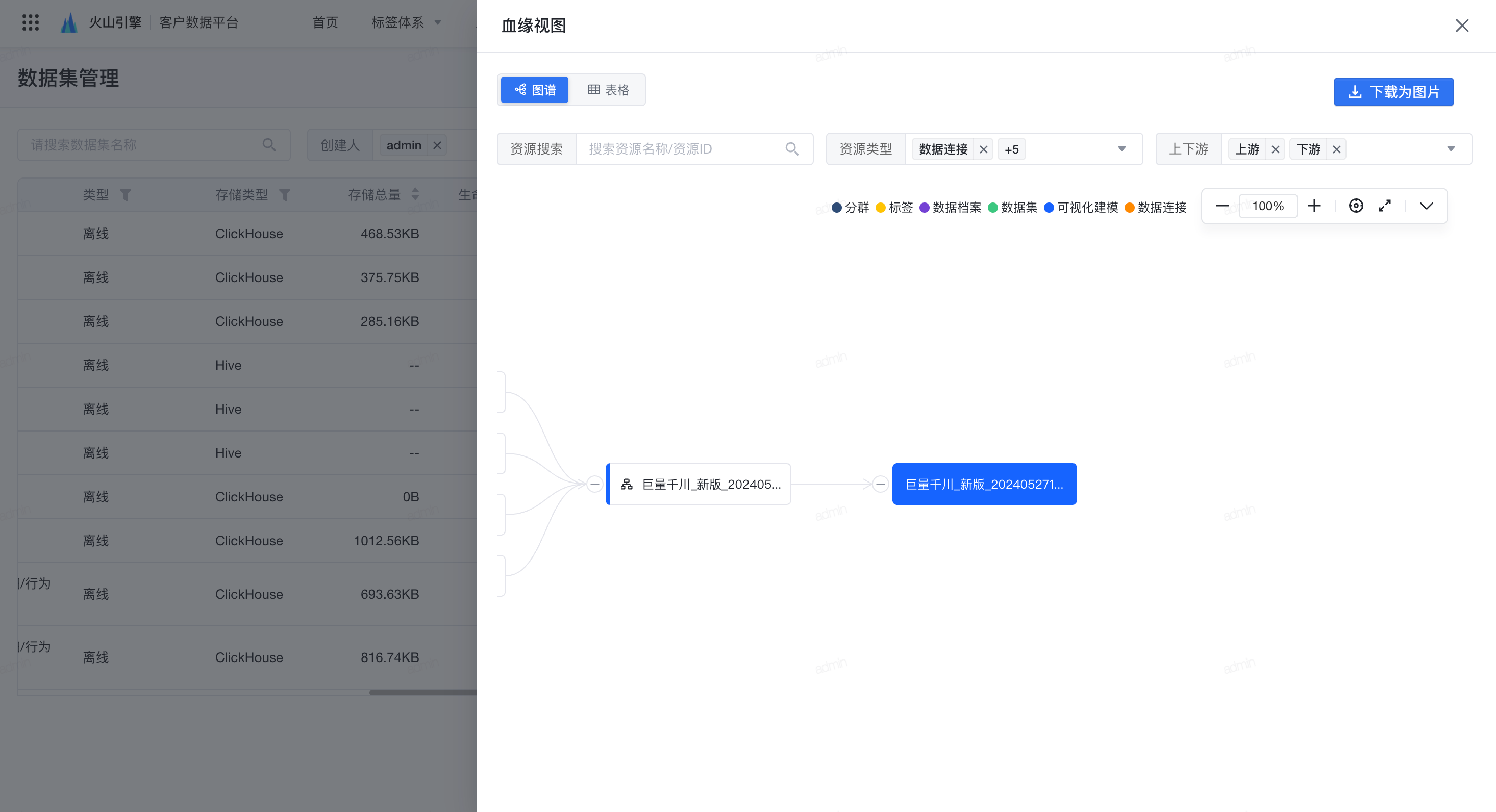Viewport: 1496px width, 812px height.
Task: Expand graph to fullscreen
Action: pos(1385,206)
